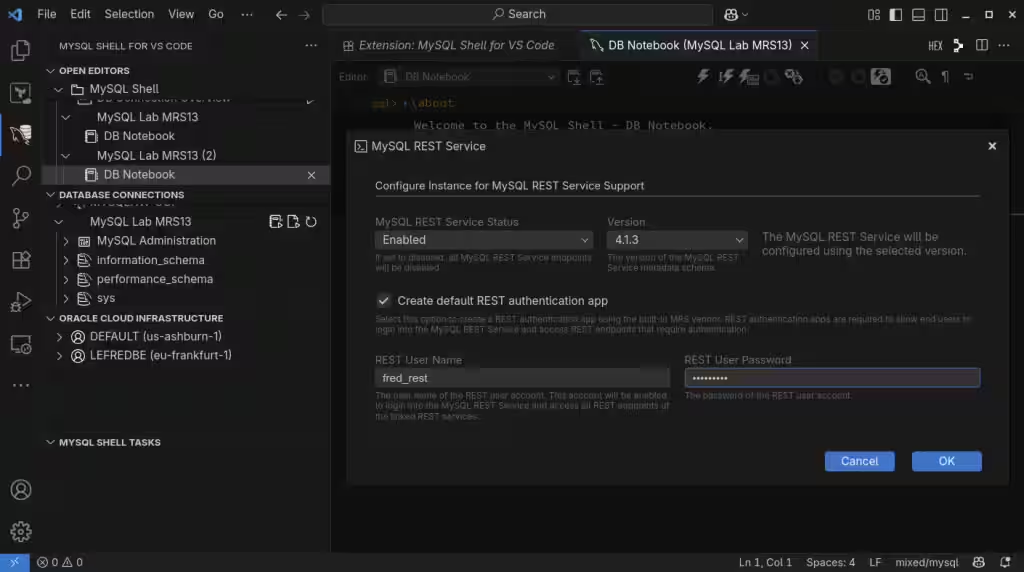
Task: Expand the MySQL Administration node
Action: click(x=65, y=241)
